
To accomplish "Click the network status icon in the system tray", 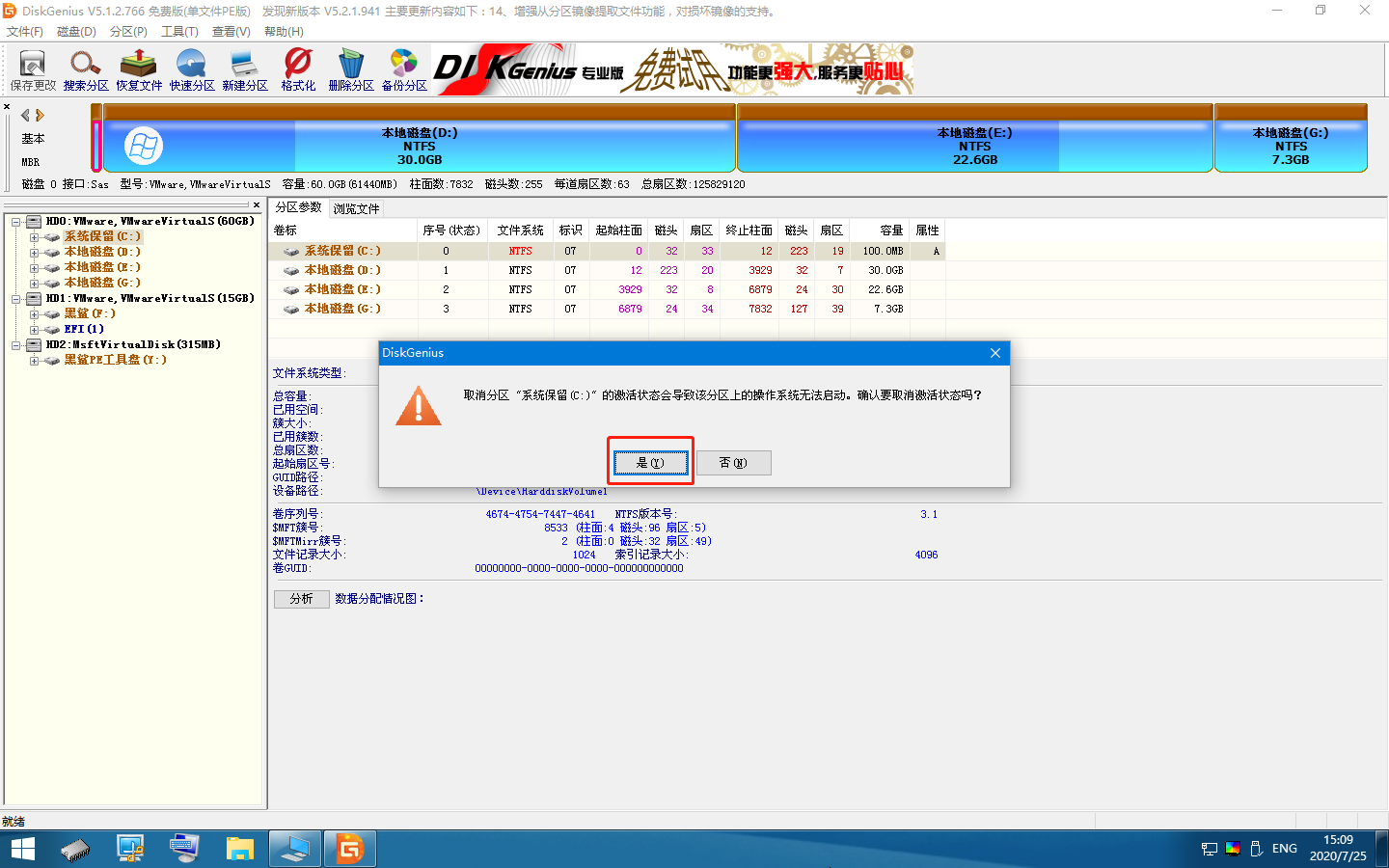I will (1210, 849).
